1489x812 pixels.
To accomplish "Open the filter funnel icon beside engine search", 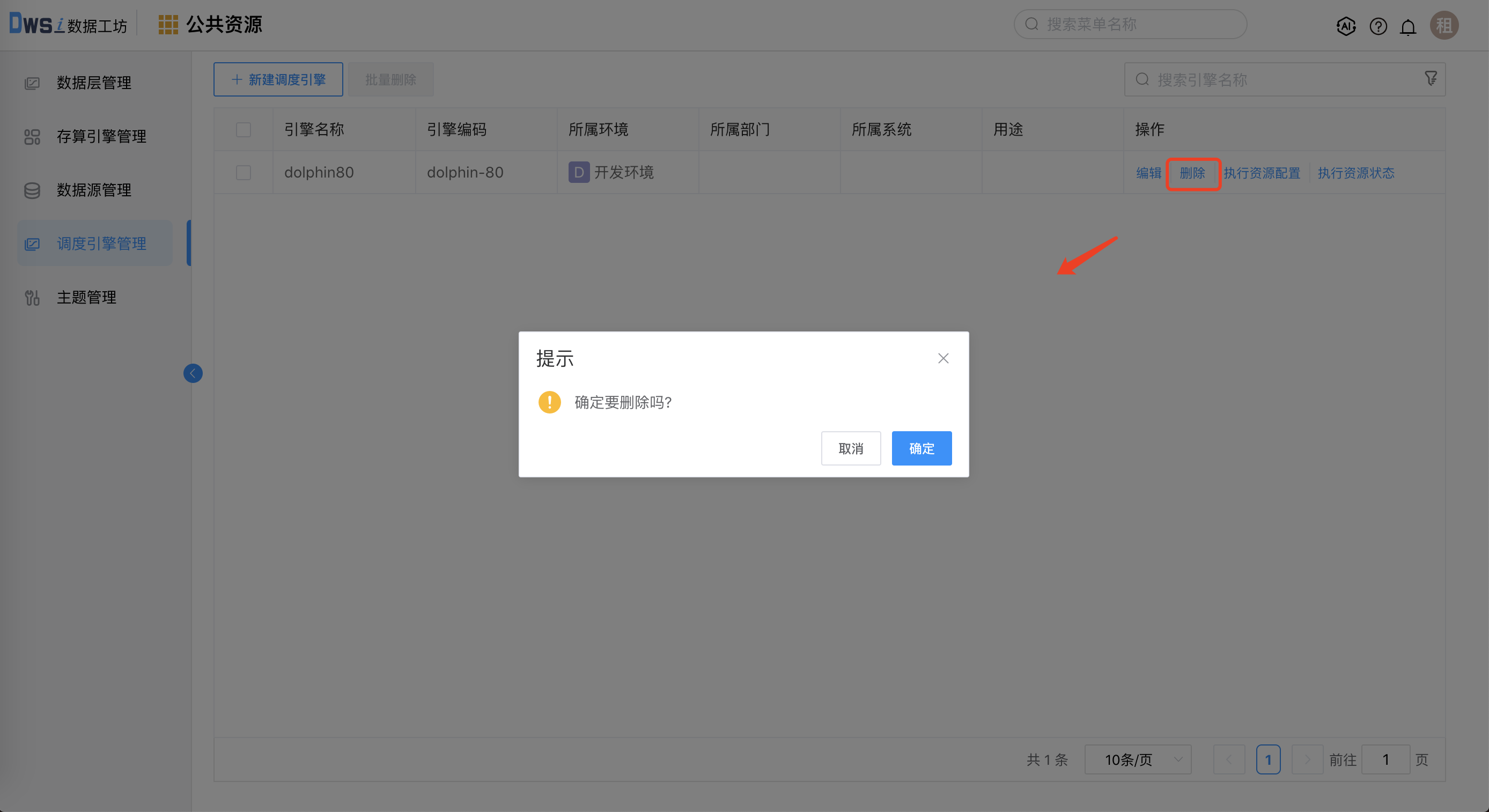I will coord(1431,78).
